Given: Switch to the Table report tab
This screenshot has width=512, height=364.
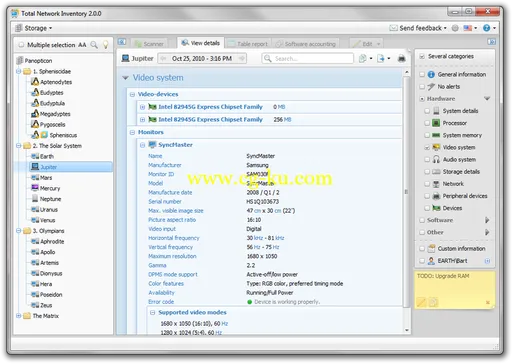Looking at the screenshot, I should click(248, 44).
